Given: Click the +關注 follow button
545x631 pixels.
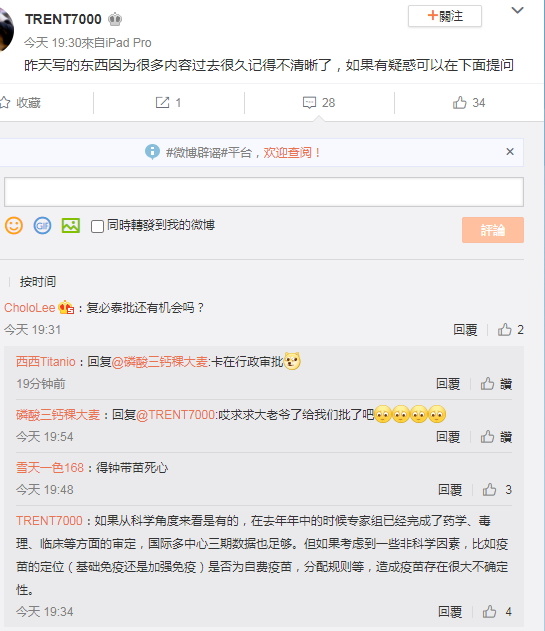Looking at the screenshot, I should [x=445, y=16].
